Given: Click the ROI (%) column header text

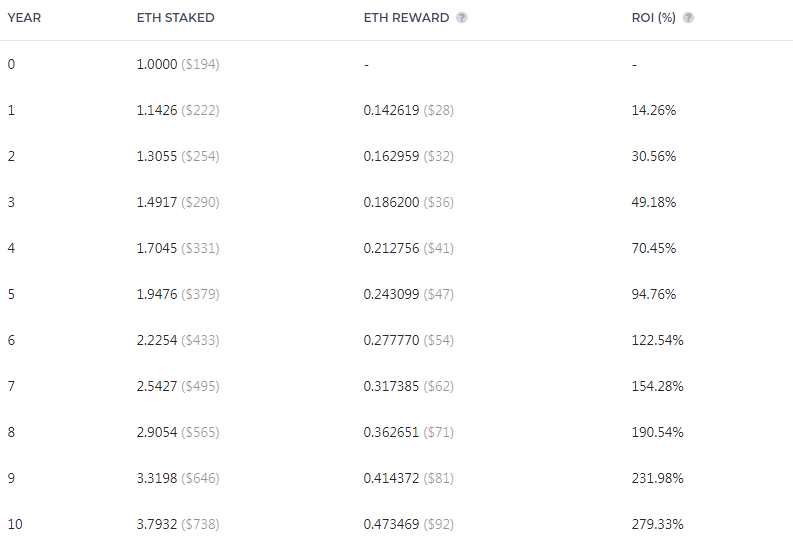Looking at the screenshot, I should coord(654,18).
